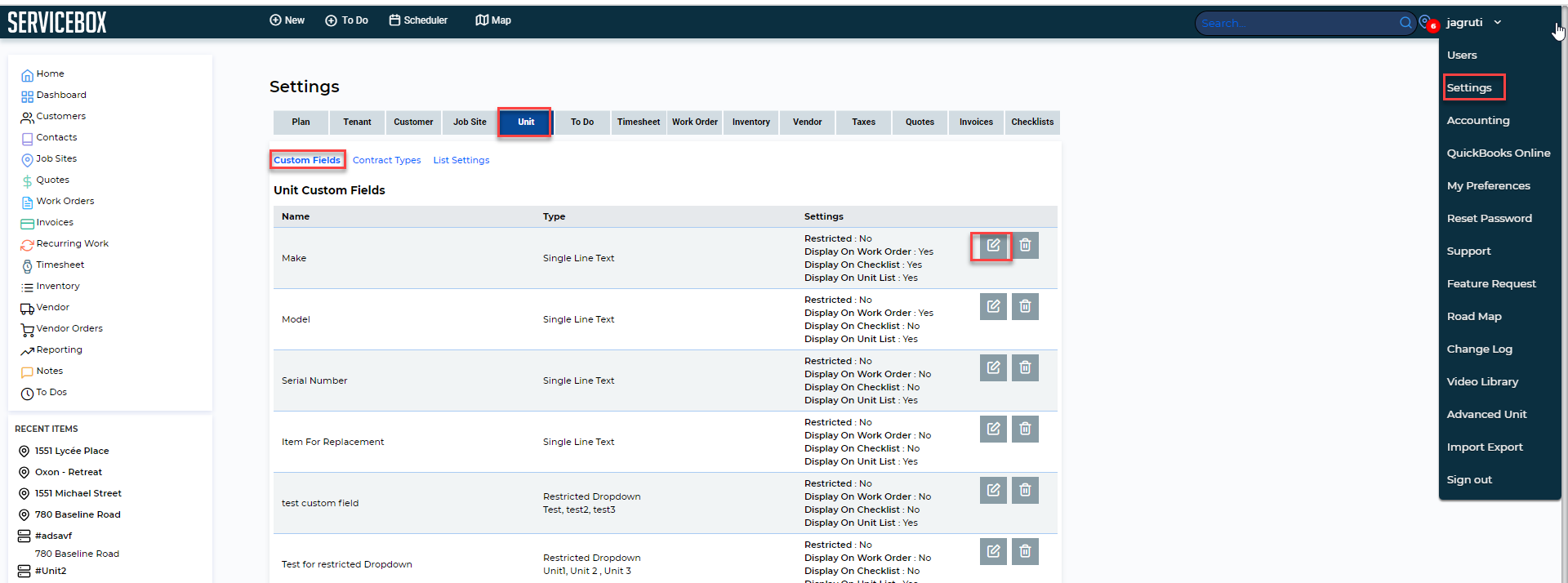This screenshot has height=583, width=1568.
Task: Edit the Serial Number custom field
Action: pyautogui.click(x=993, y=367)
